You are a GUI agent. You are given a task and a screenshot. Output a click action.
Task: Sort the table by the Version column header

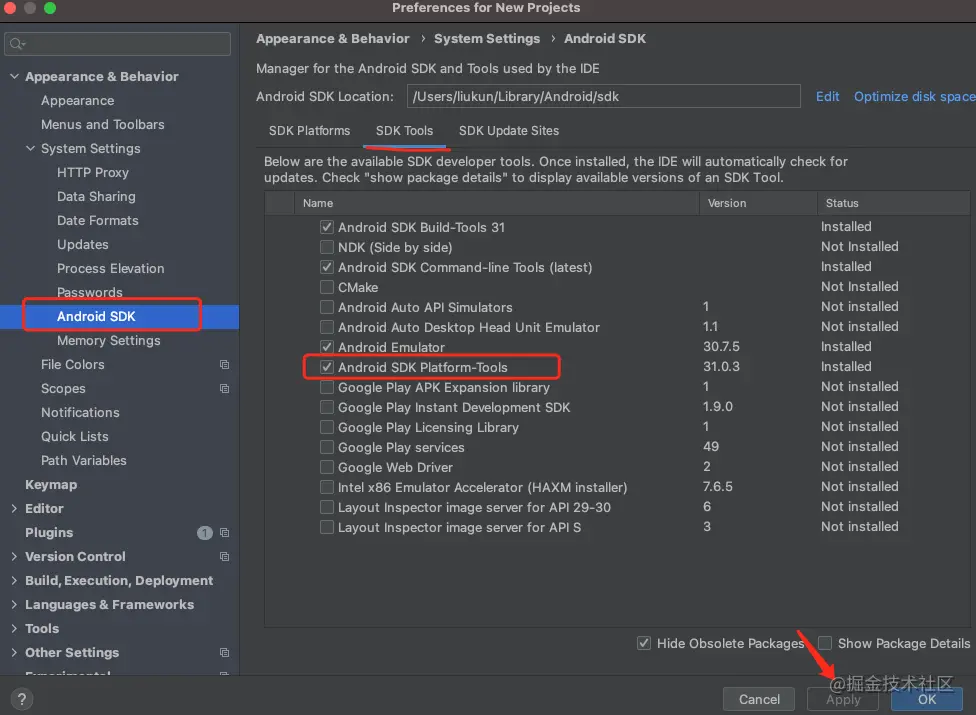[758, 203]
